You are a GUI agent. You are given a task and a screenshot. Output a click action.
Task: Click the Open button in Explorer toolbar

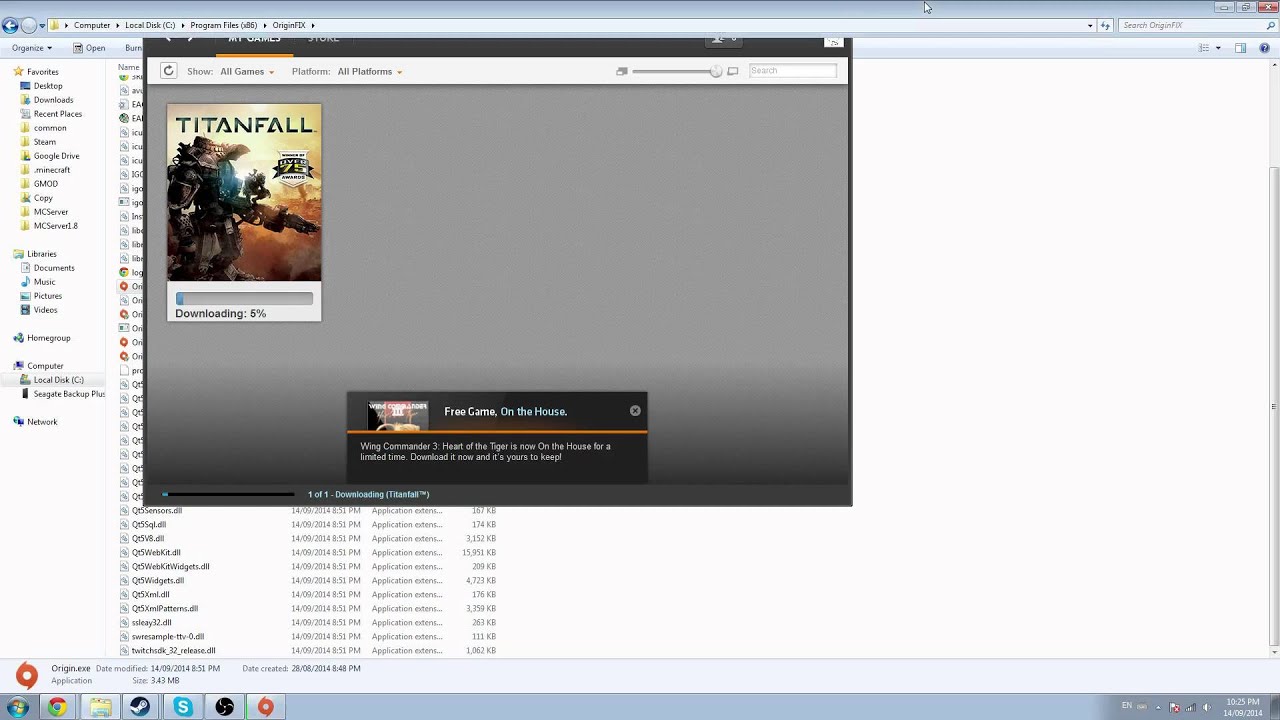[x=88, y=48]
